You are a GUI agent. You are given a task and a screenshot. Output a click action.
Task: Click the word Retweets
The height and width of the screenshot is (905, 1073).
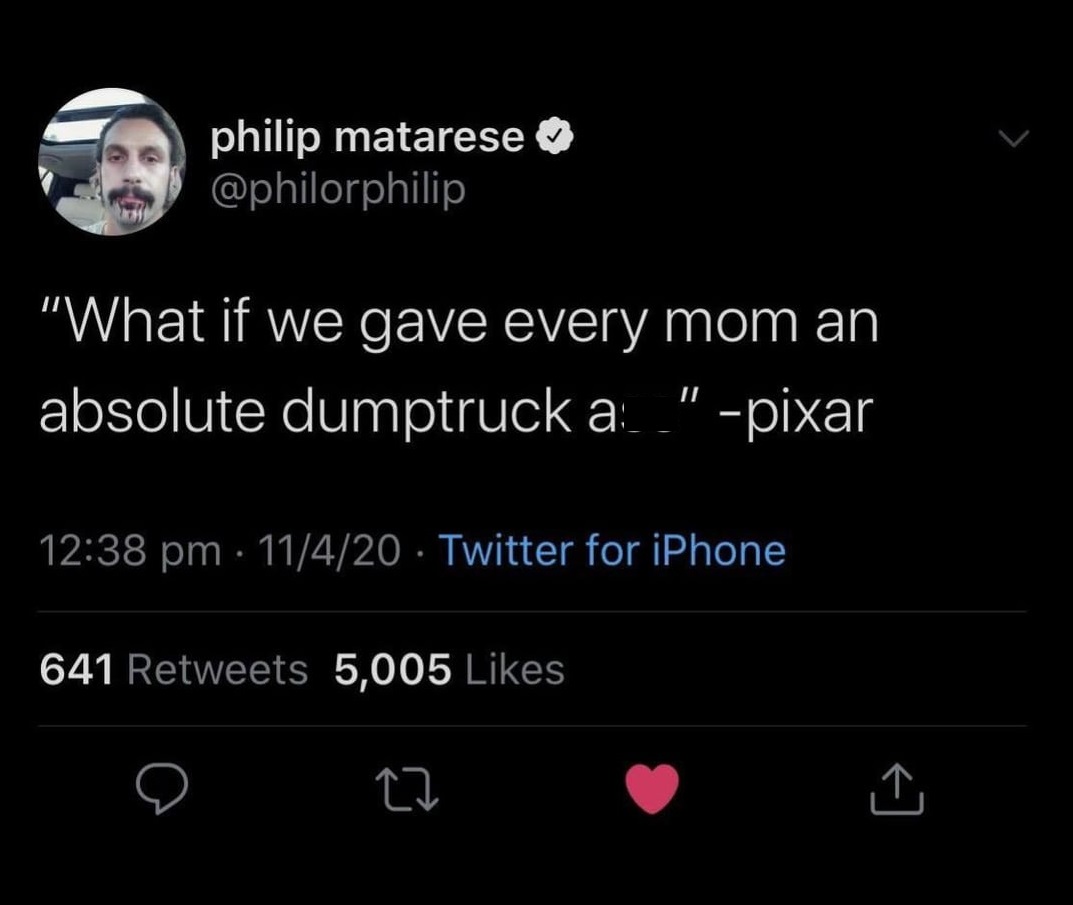218,669
